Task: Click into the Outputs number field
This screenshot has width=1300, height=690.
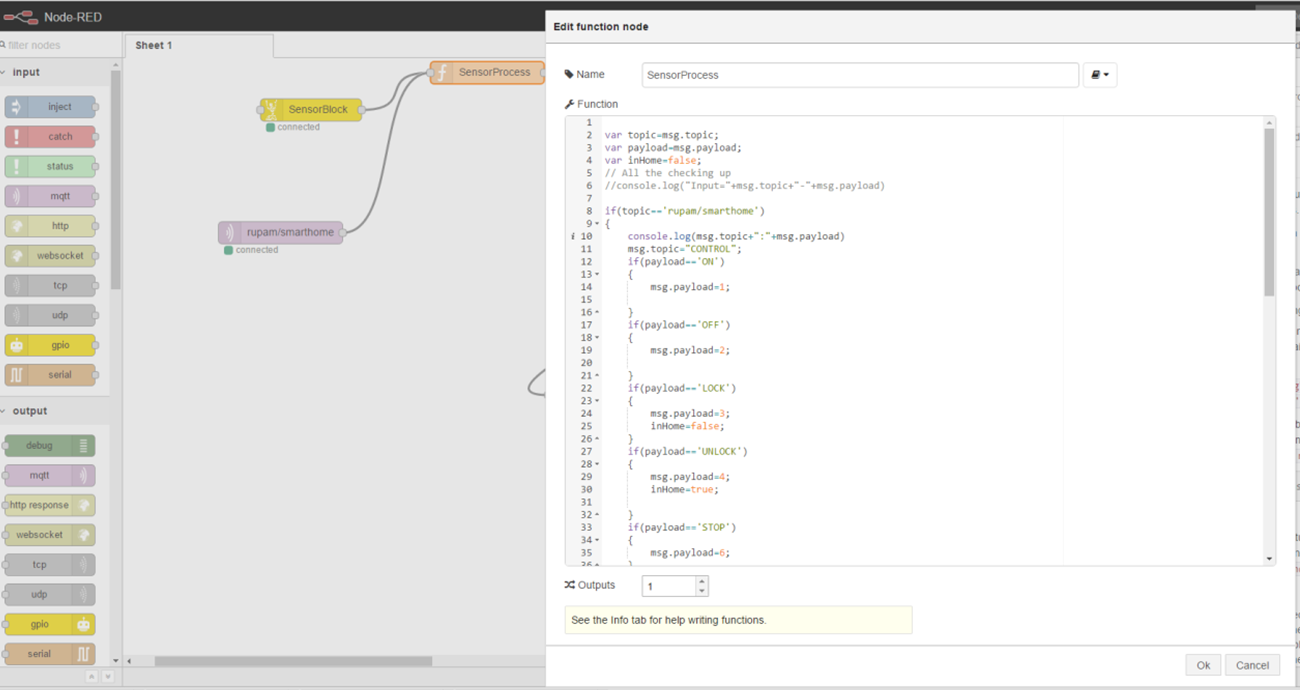Action: [x=669, y=586]
